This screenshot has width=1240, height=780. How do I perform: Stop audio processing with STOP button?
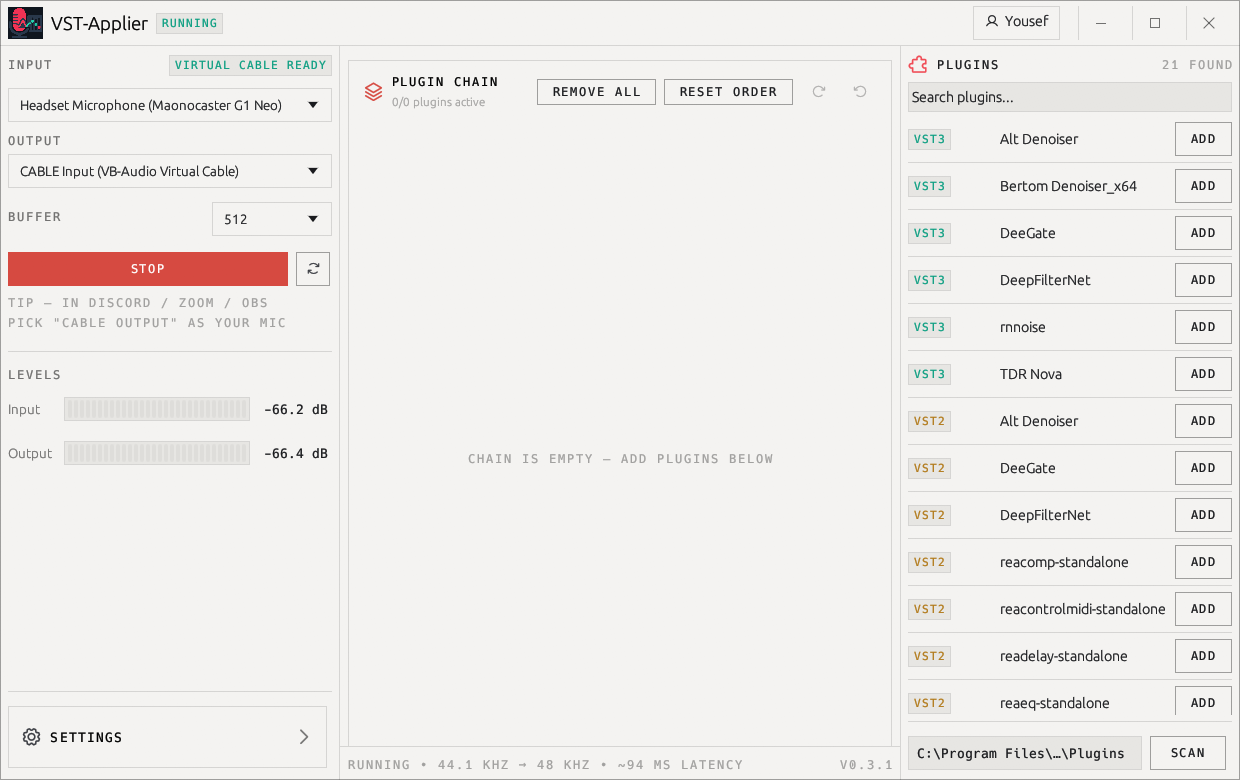click(148, 269)
